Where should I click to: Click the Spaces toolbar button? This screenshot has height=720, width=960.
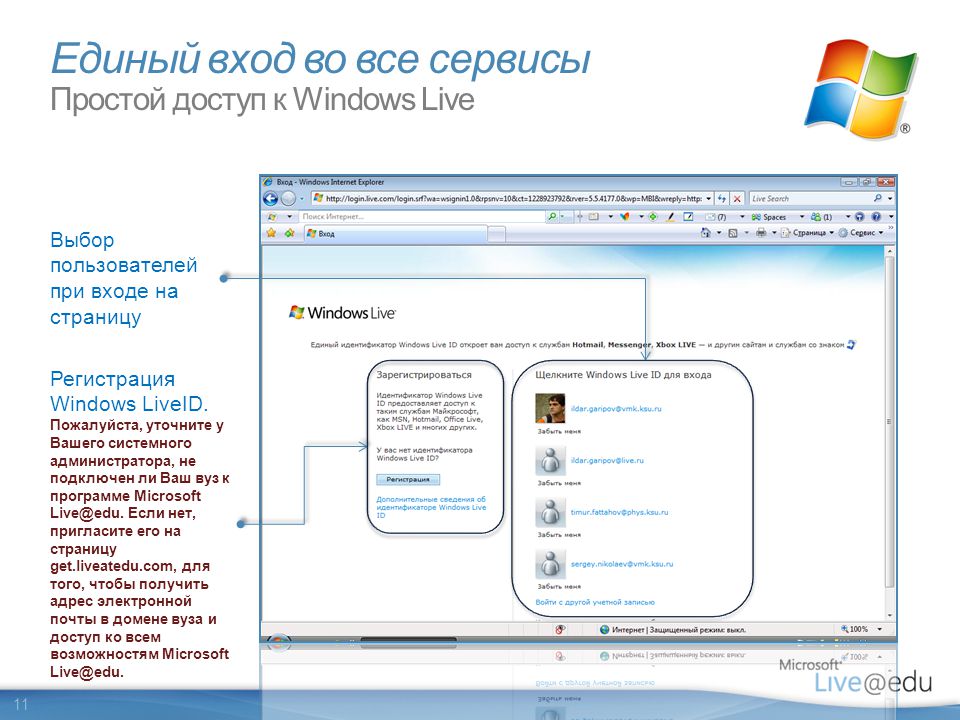coord(769,217)
